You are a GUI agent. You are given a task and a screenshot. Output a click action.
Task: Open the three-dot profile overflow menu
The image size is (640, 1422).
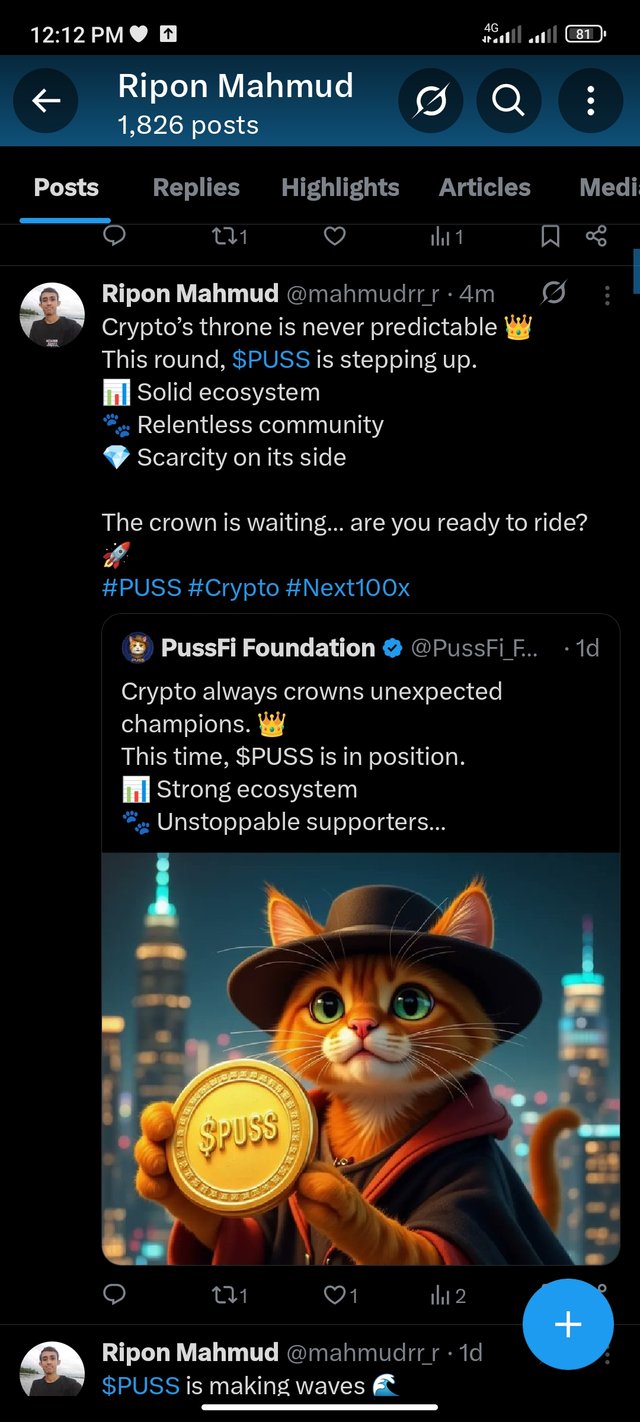point(590,100)
